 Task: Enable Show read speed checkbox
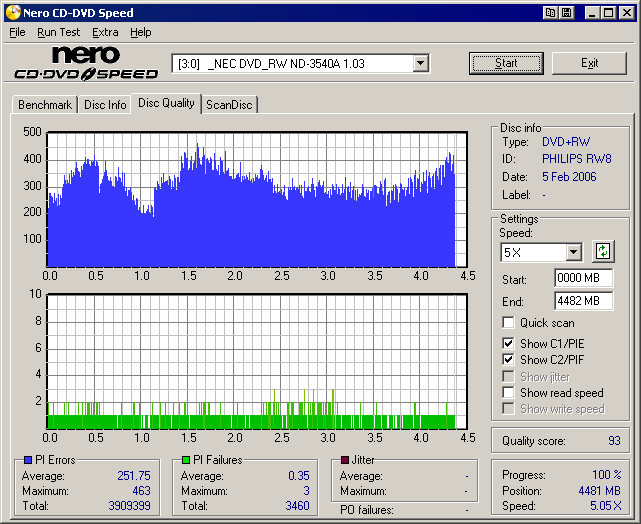(x=509, y=393)
